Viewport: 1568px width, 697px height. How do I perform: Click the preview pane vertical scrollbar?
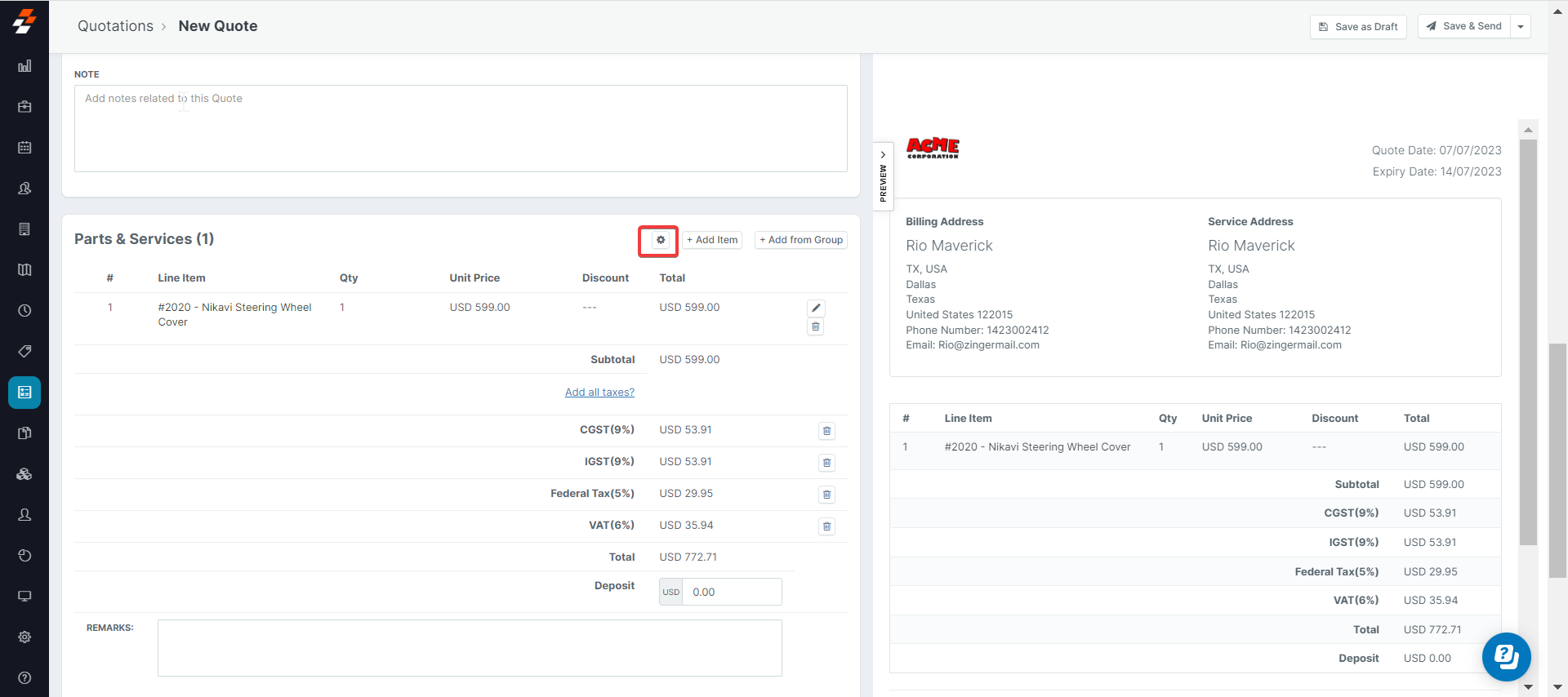1528,343
